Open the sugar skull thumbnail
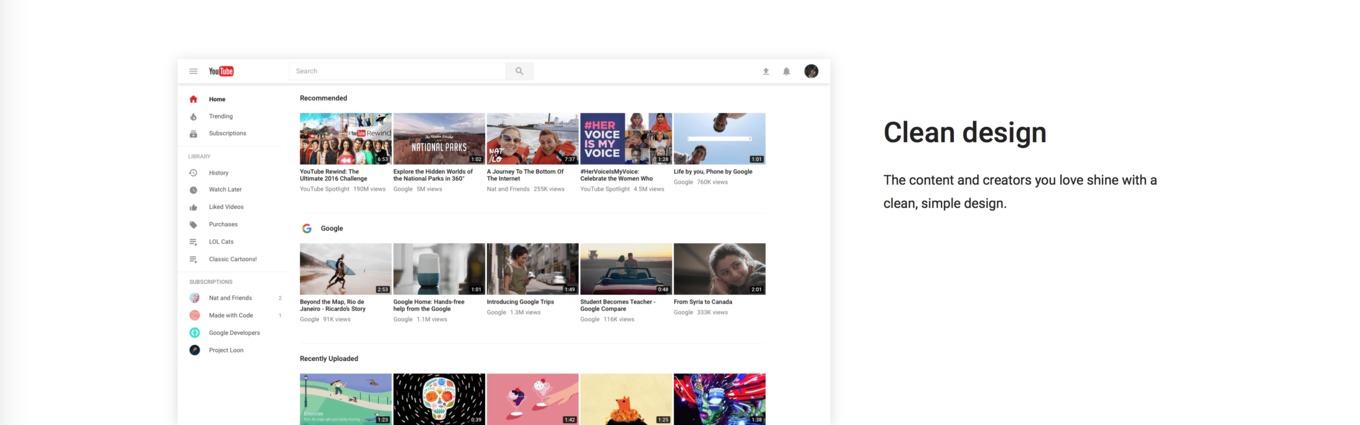 coord(439,399)
